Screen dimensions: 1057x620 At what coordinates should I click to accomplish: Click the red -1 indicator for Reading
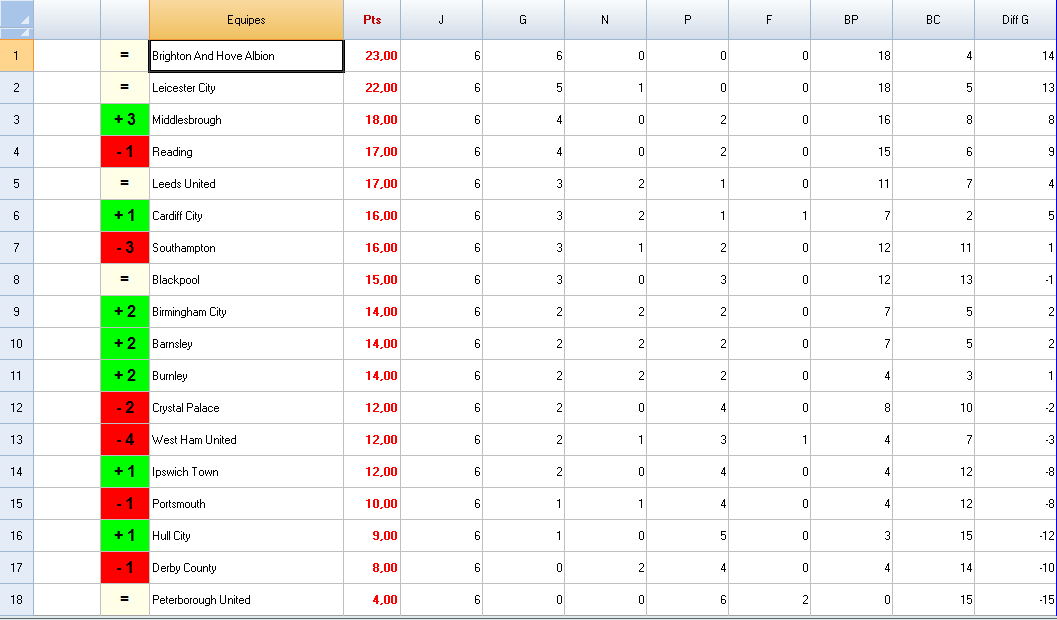pyautogui.click(x=125, y=152)
